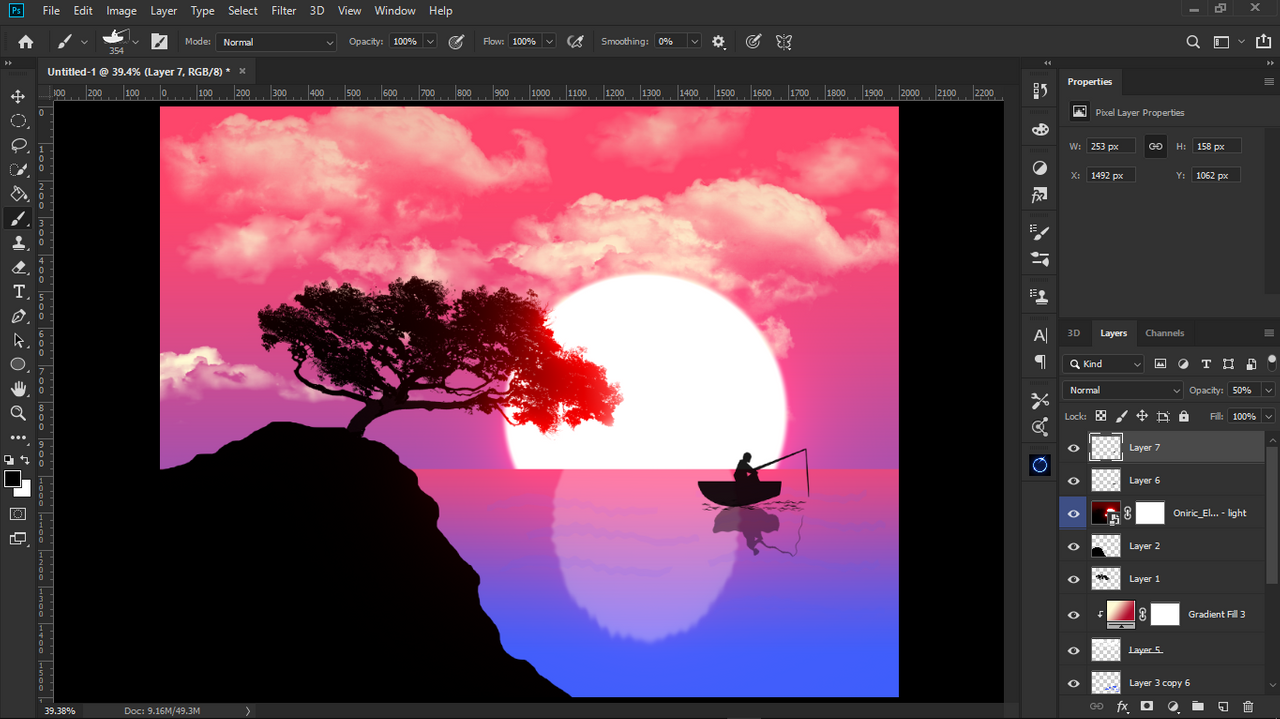Image resolution: width=1280 pixels, height=719 pixels.
Task: Select the Path Selection tool
Action: click(18, 340)
